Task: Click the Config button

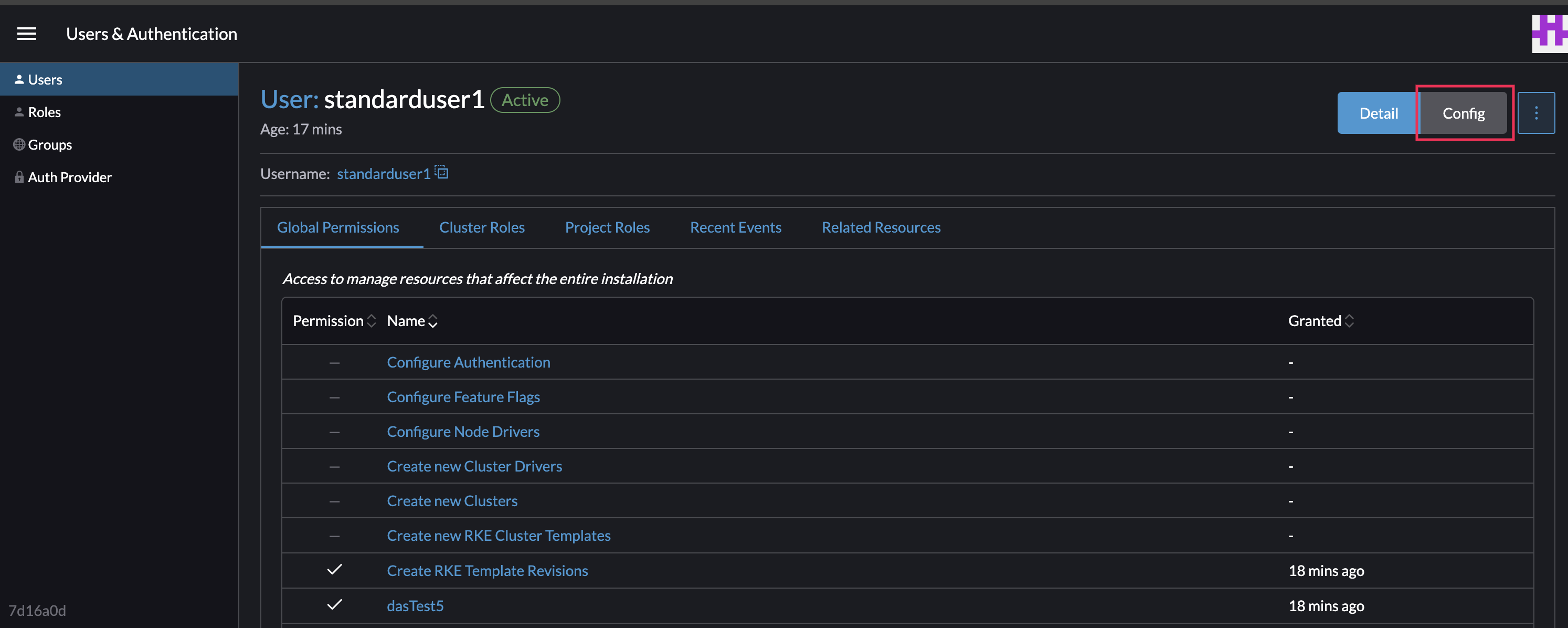Action: click(x=1463, y=113)
